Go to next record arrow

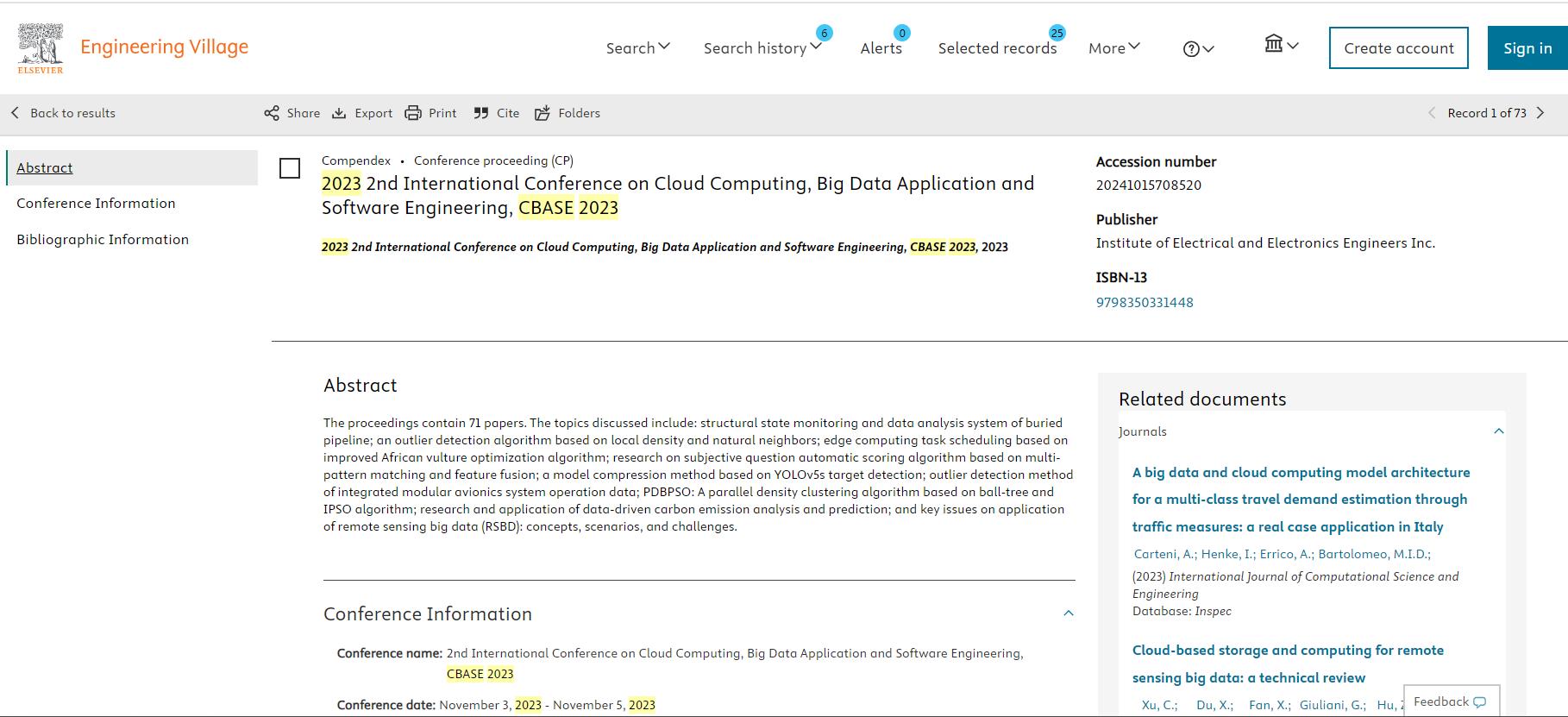click(x=1540, y=113)
